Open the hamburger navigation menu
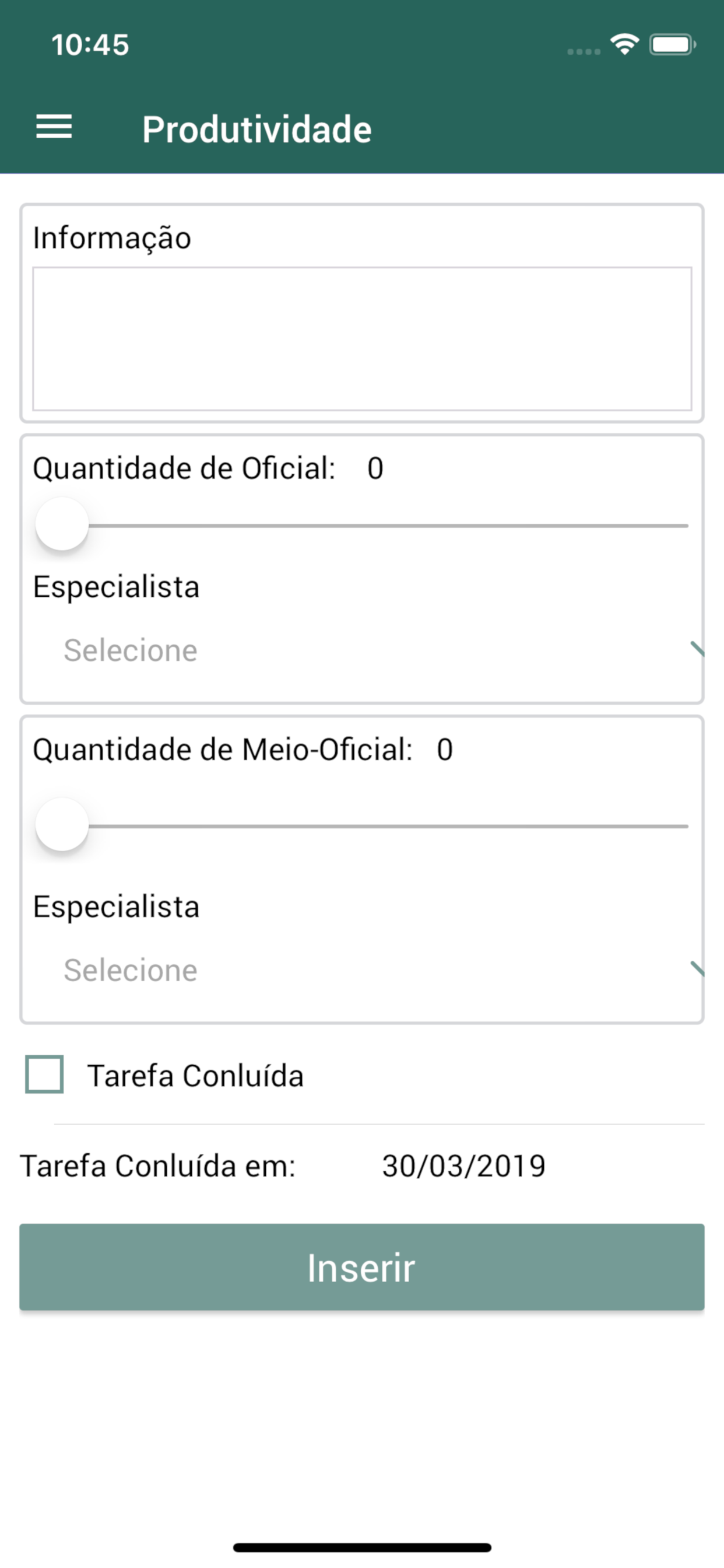This screenshot has width=724, height=1568. click(54, 127)
